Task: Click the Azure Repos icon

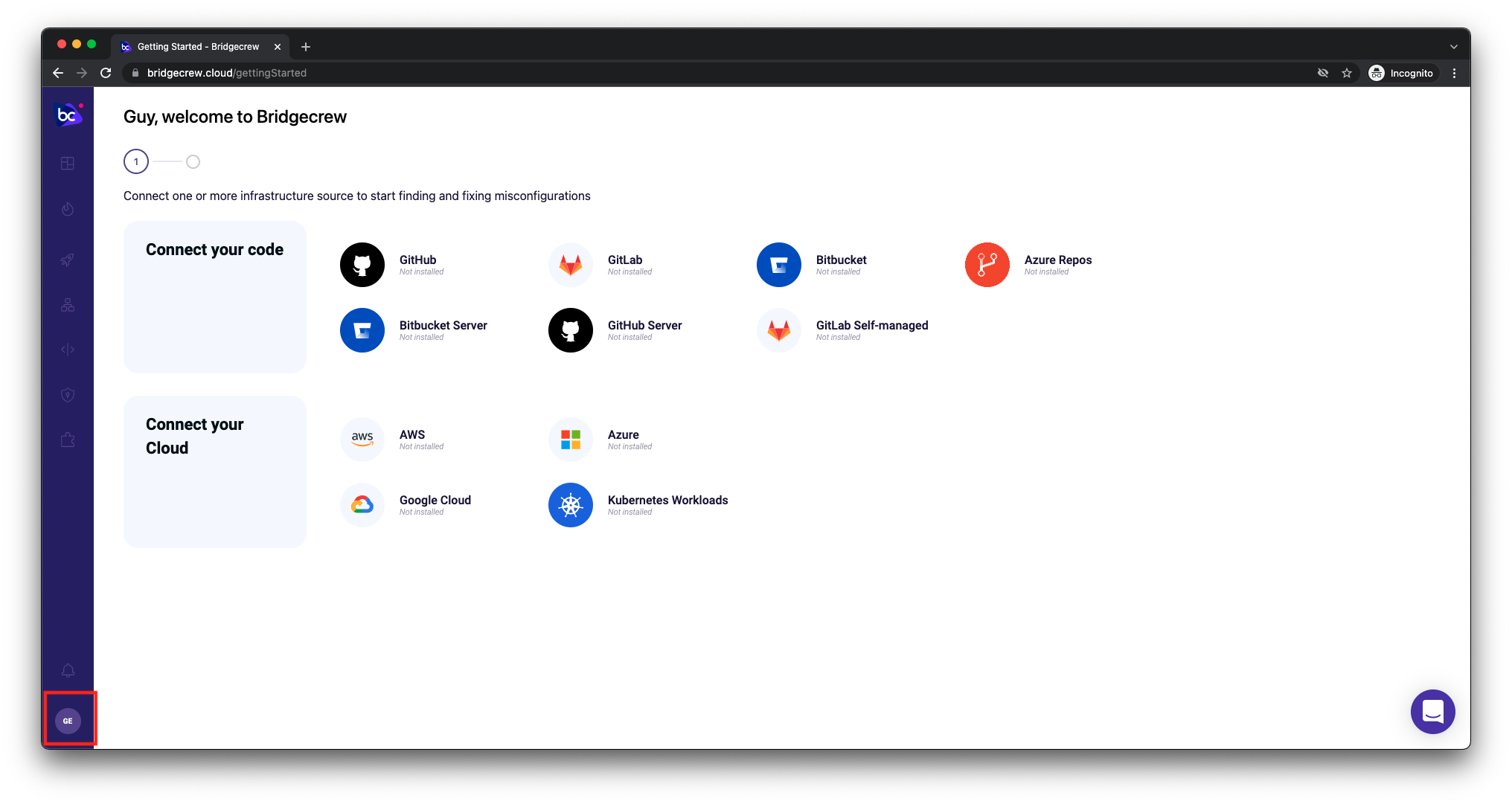Action: tap(987, 265)
